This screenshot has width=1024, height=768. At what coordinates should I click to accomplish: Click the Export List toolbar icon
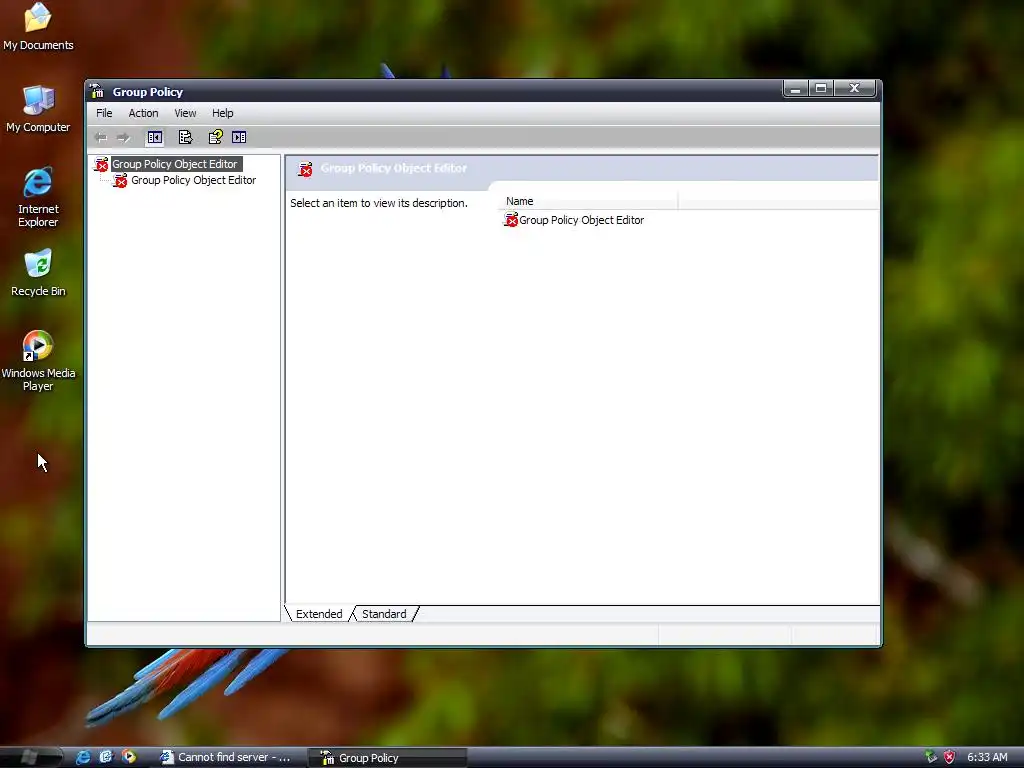(185, 137)
